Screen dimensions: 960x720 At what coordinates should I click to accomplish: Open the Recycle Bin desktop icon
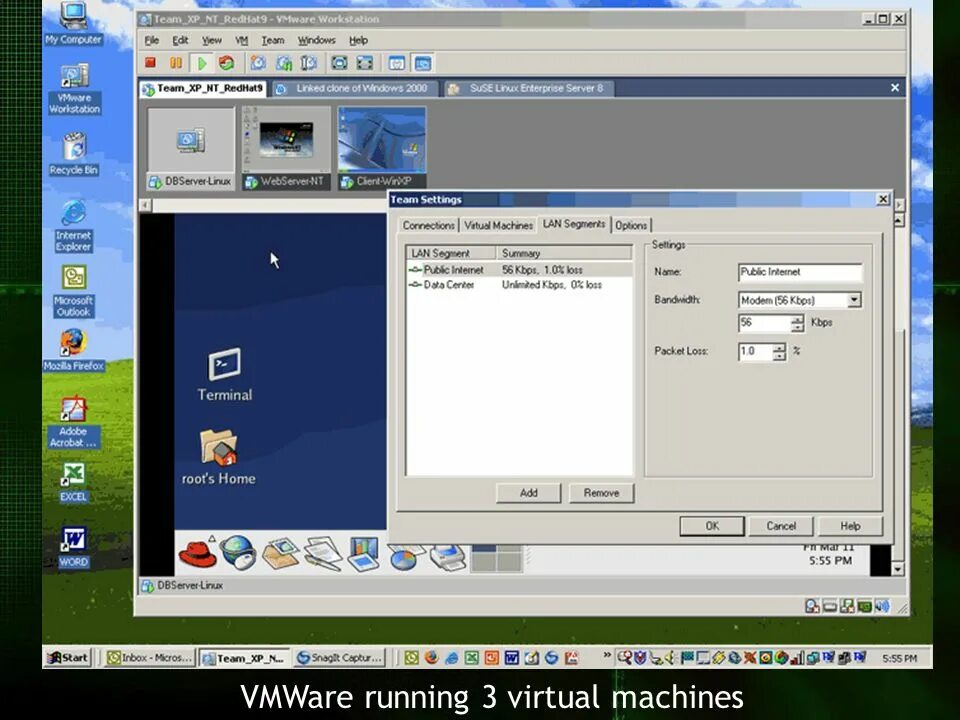[x=74, y=154]
